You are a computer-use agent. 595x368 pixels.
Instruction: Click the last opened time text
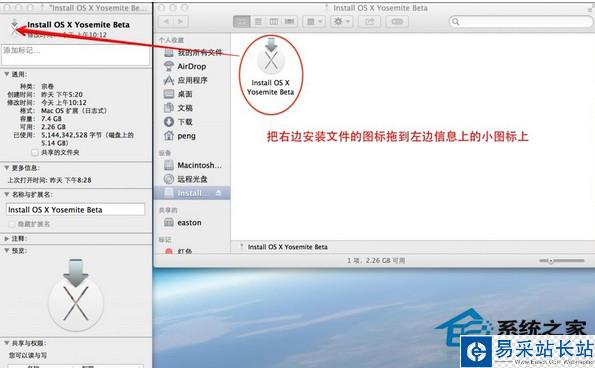tap(50, 180)
